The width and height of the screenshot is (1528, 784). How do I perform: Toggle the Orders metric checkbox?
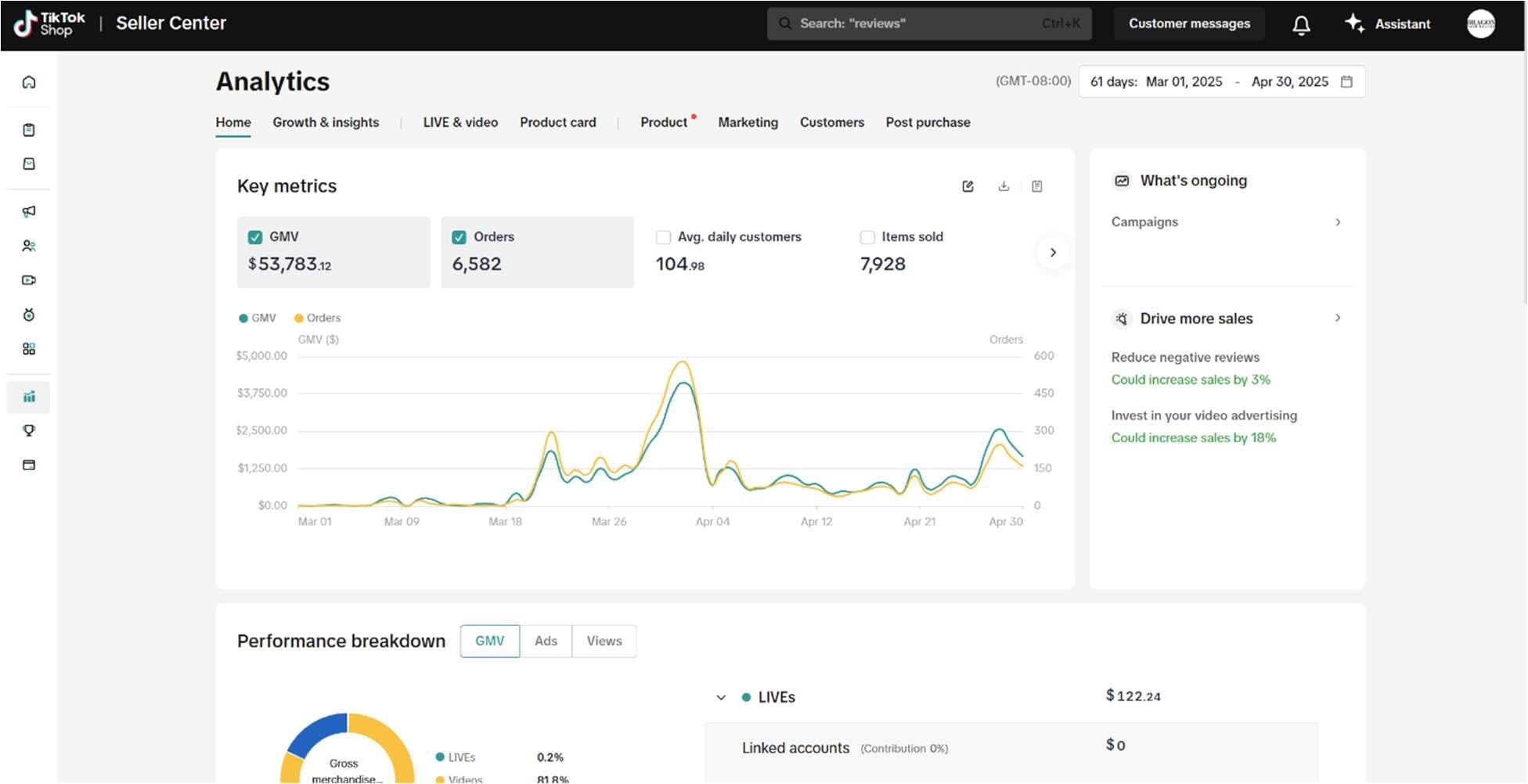459,237
